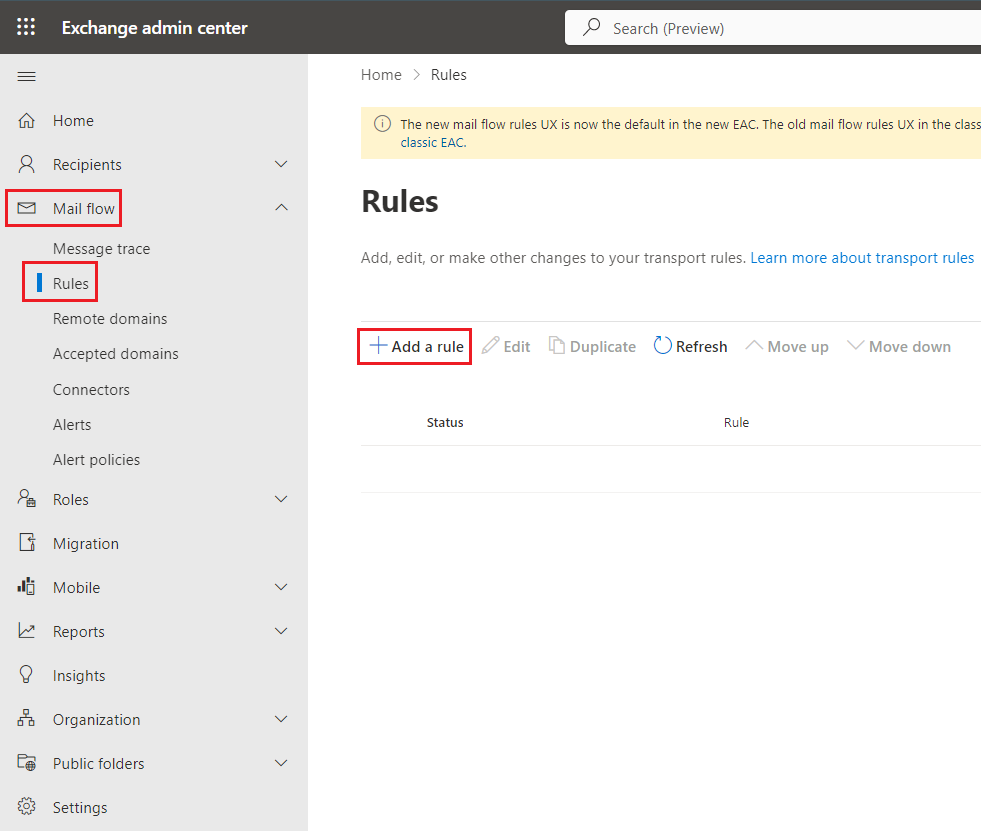Open Alert policies in sidebar
The image size is (981, 831).
tap(96, 460)
